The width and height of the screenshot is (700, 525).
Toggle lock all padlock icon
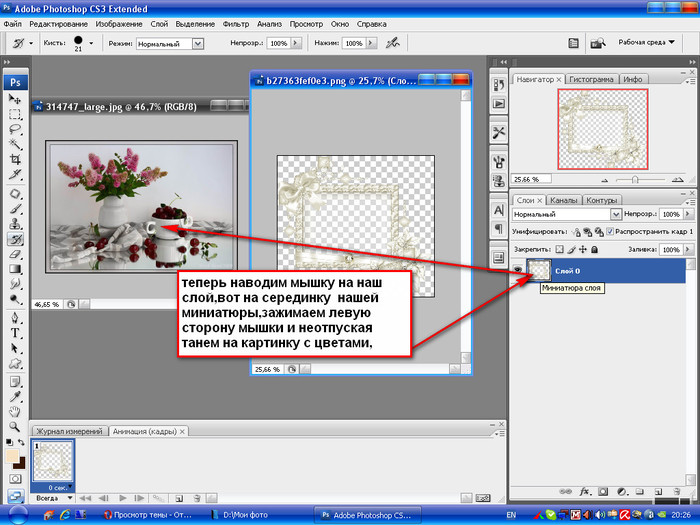[x=594, y=249]
